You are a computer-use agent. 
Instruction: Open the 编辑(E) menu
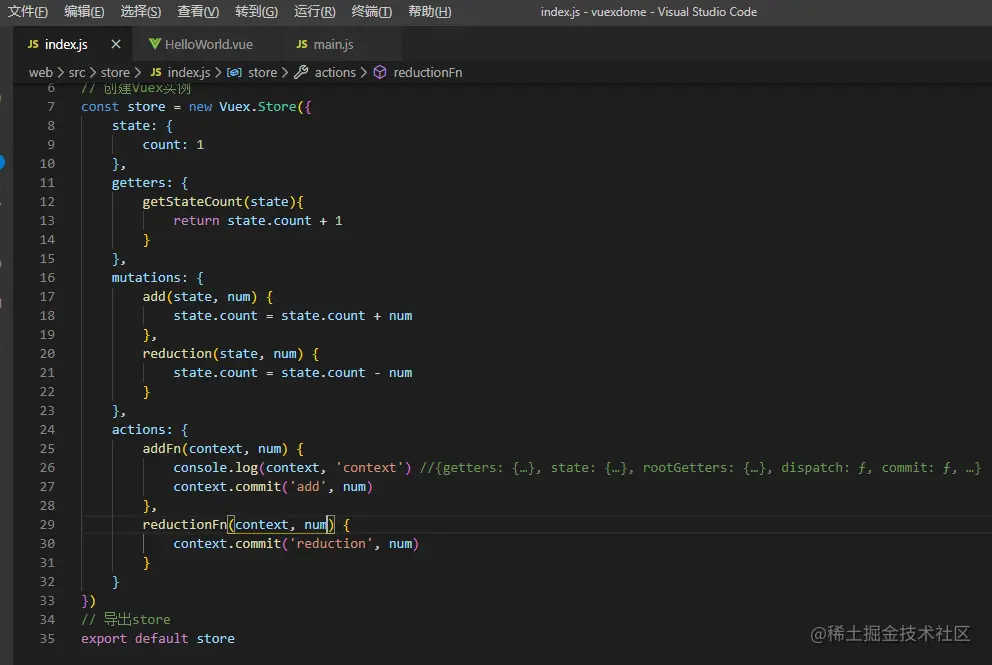tap(84, 11)
